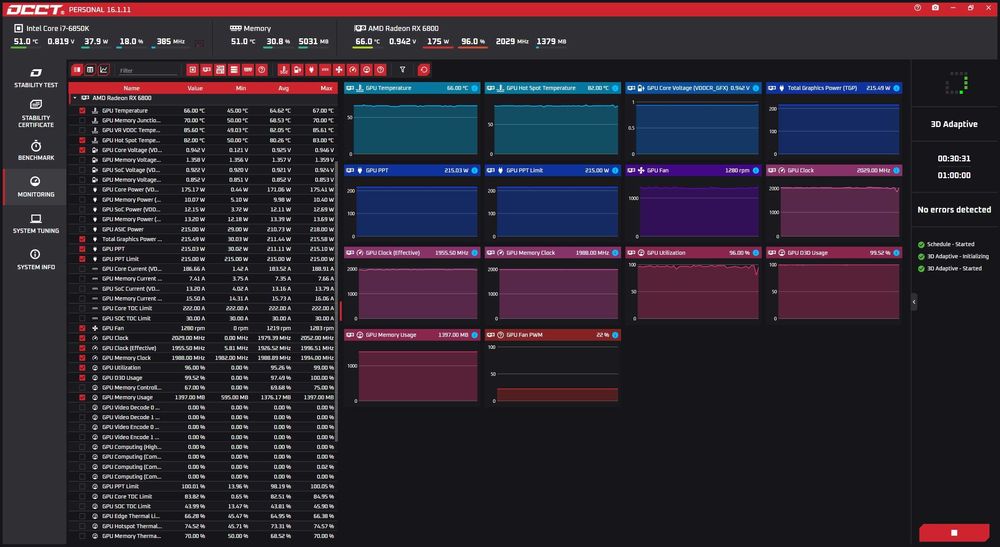This screenshot has height=547, width=1000.
Task: Uncheck the GPU Utilization row checkbox
Action: (82, 367)
